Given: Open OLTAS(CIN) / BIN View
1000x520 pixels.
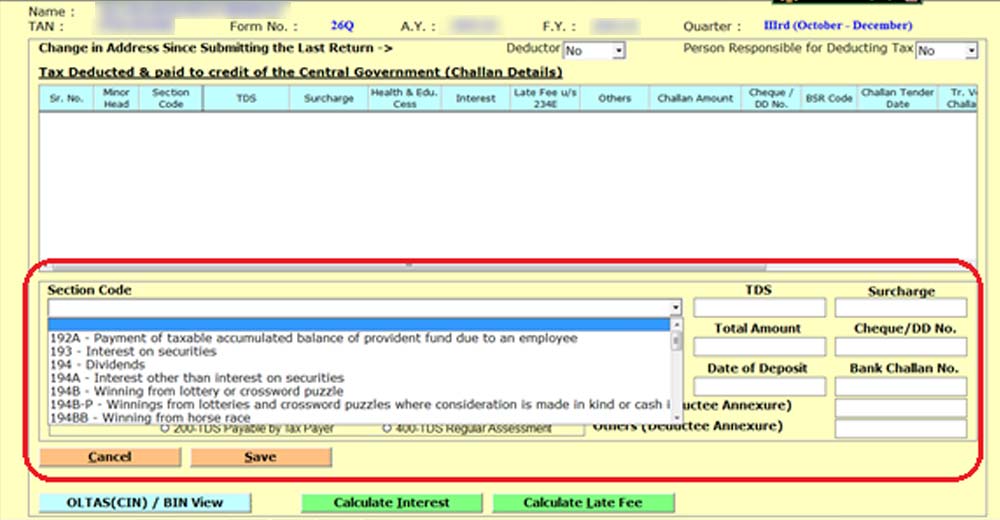Looking at the screenshot, I should pyautogui.click(x=145, y=503).
